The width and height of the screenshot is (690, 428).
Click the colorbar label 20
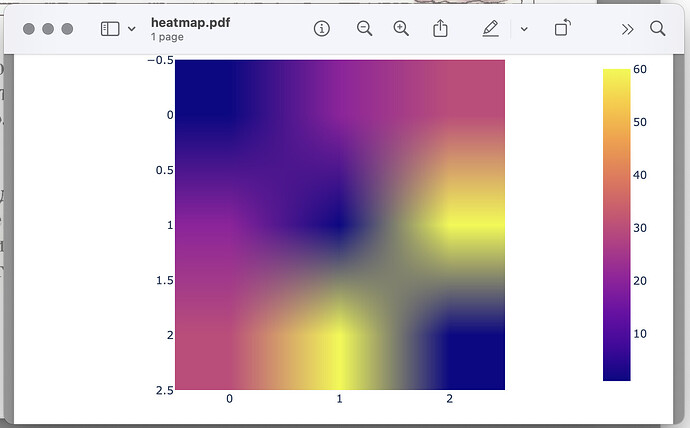pyautogui.click(x=640, y=281)
